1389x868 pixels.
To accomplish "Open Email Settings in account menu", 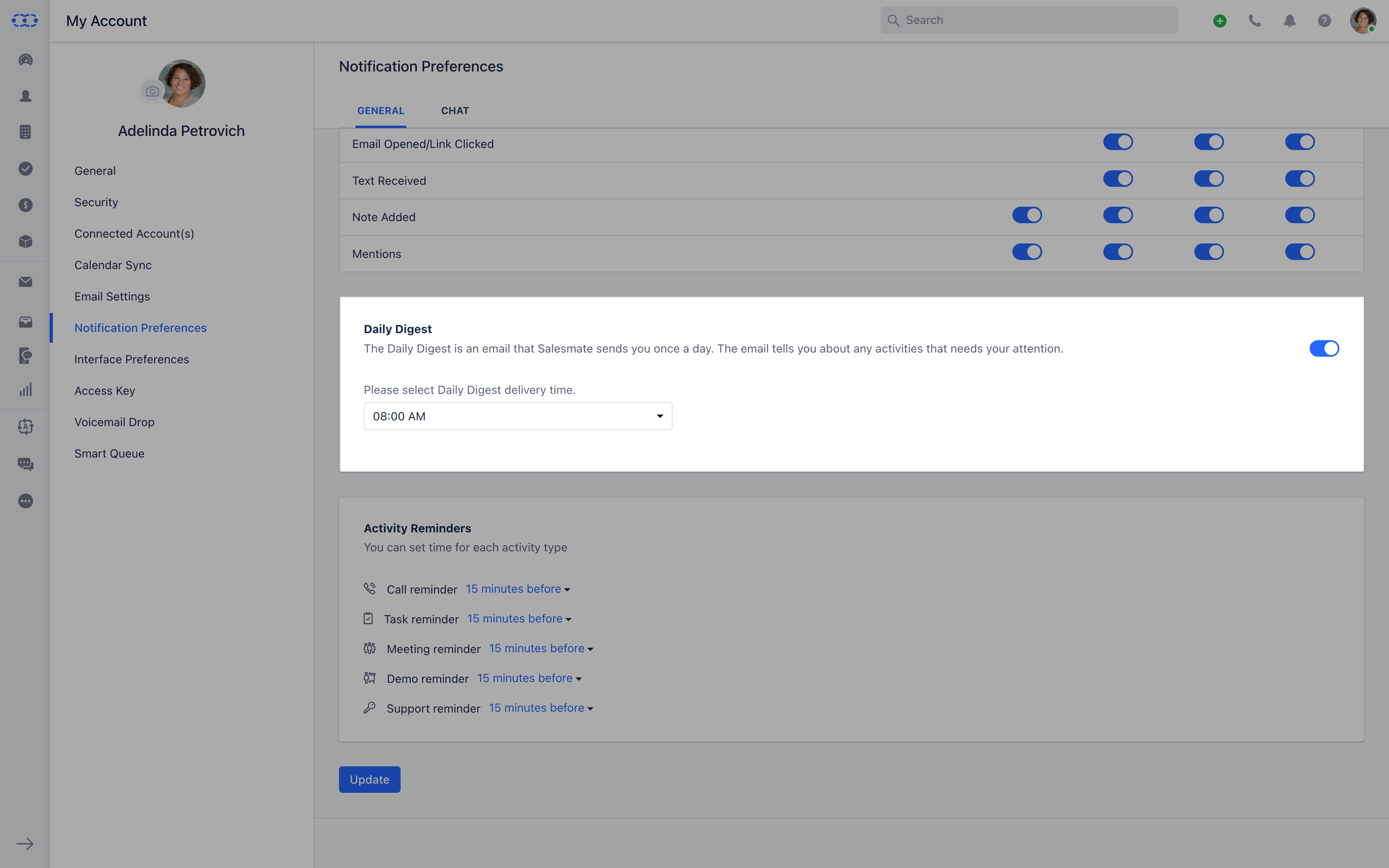I will pyautogui.click(x=112, y=297).
